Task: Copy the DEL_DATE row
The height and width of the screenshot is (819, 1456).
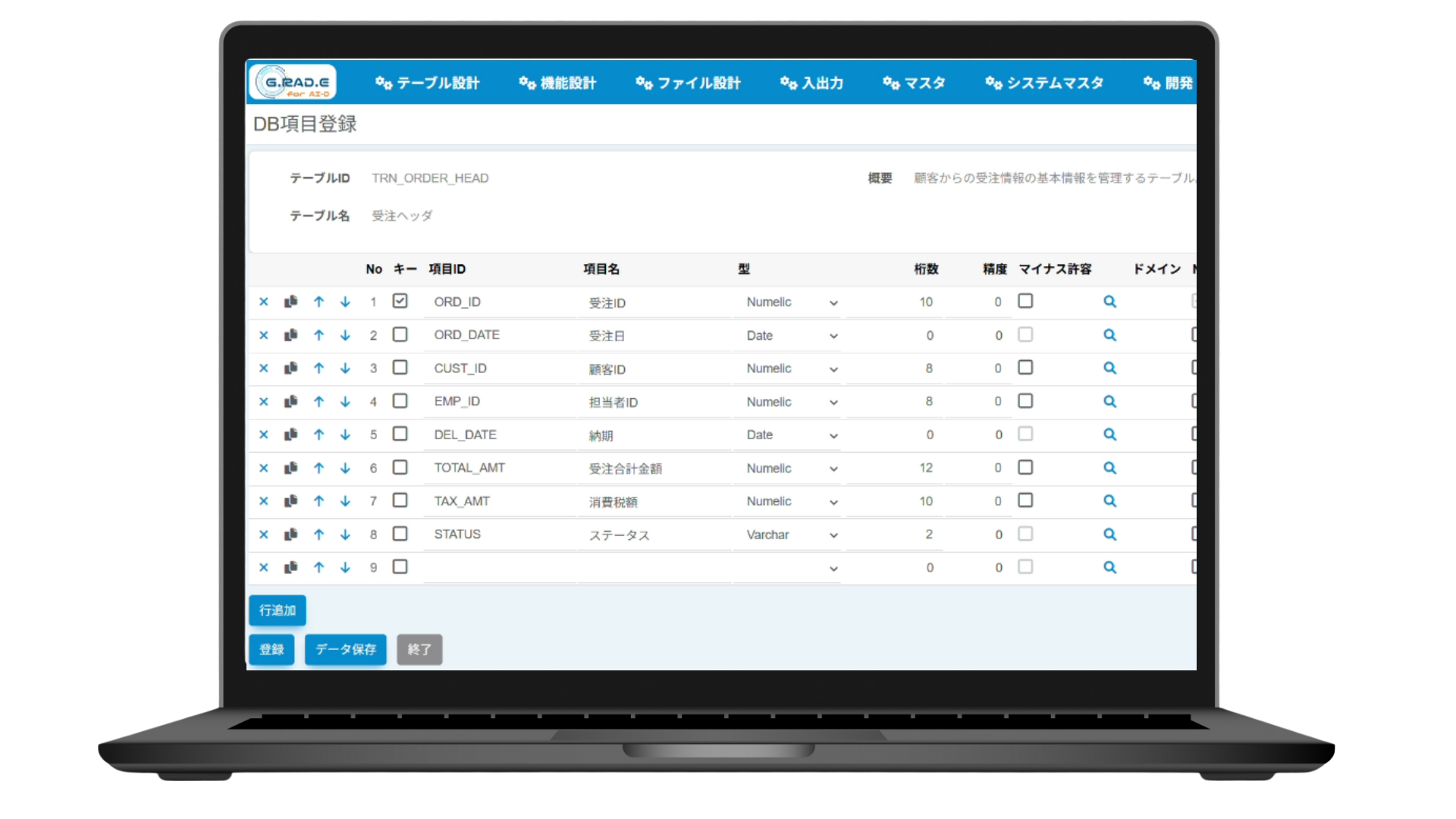Action: (290, 435)
